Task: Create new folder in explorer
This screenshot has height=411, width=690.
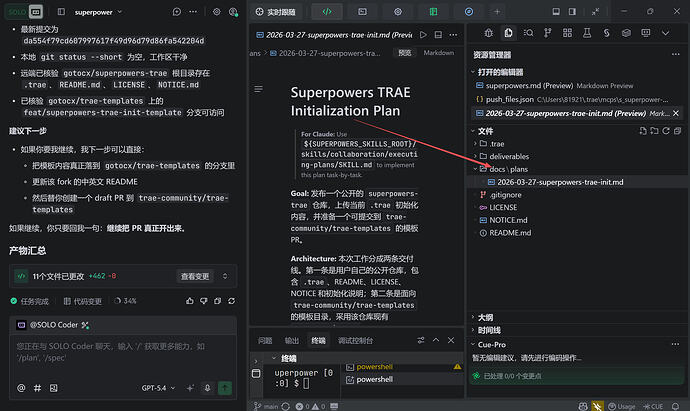Action: click(x=654, y=131)
